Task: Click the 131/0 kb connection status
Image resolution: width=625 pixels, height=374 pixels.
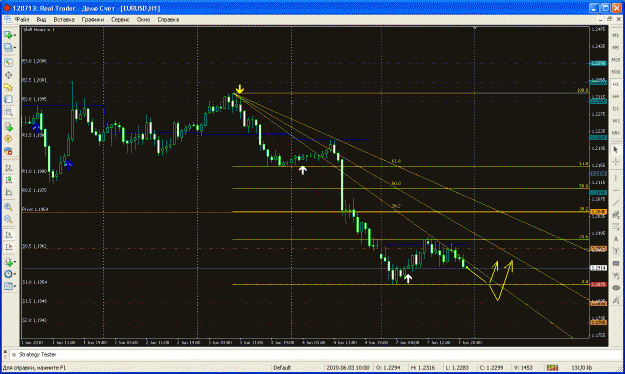Action: [582, 368]
